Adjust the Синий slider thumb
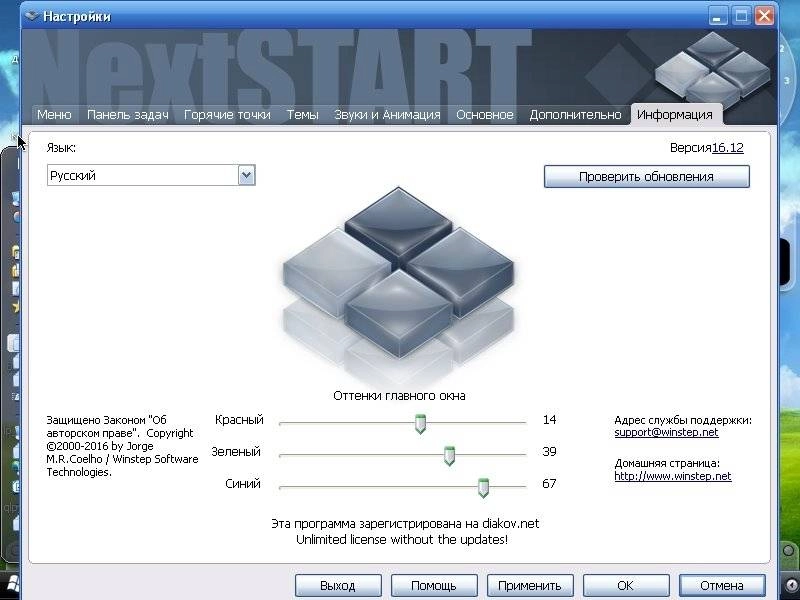The image size is (800, 600). [483, 488]
